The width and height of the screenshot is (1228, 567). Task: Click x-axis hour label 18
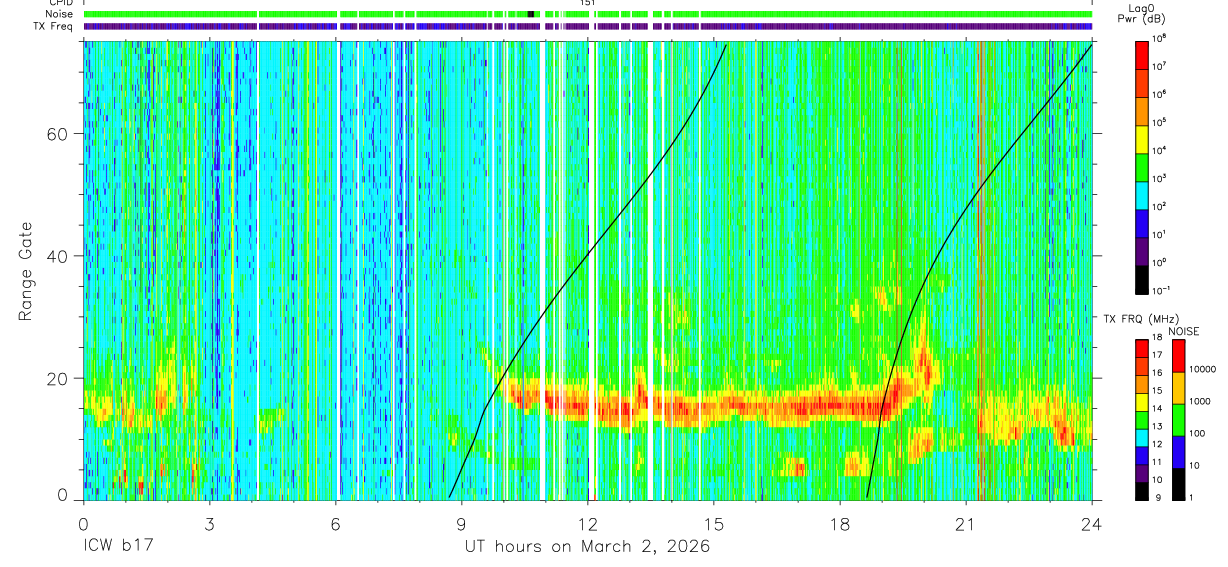tap(839, 523)
